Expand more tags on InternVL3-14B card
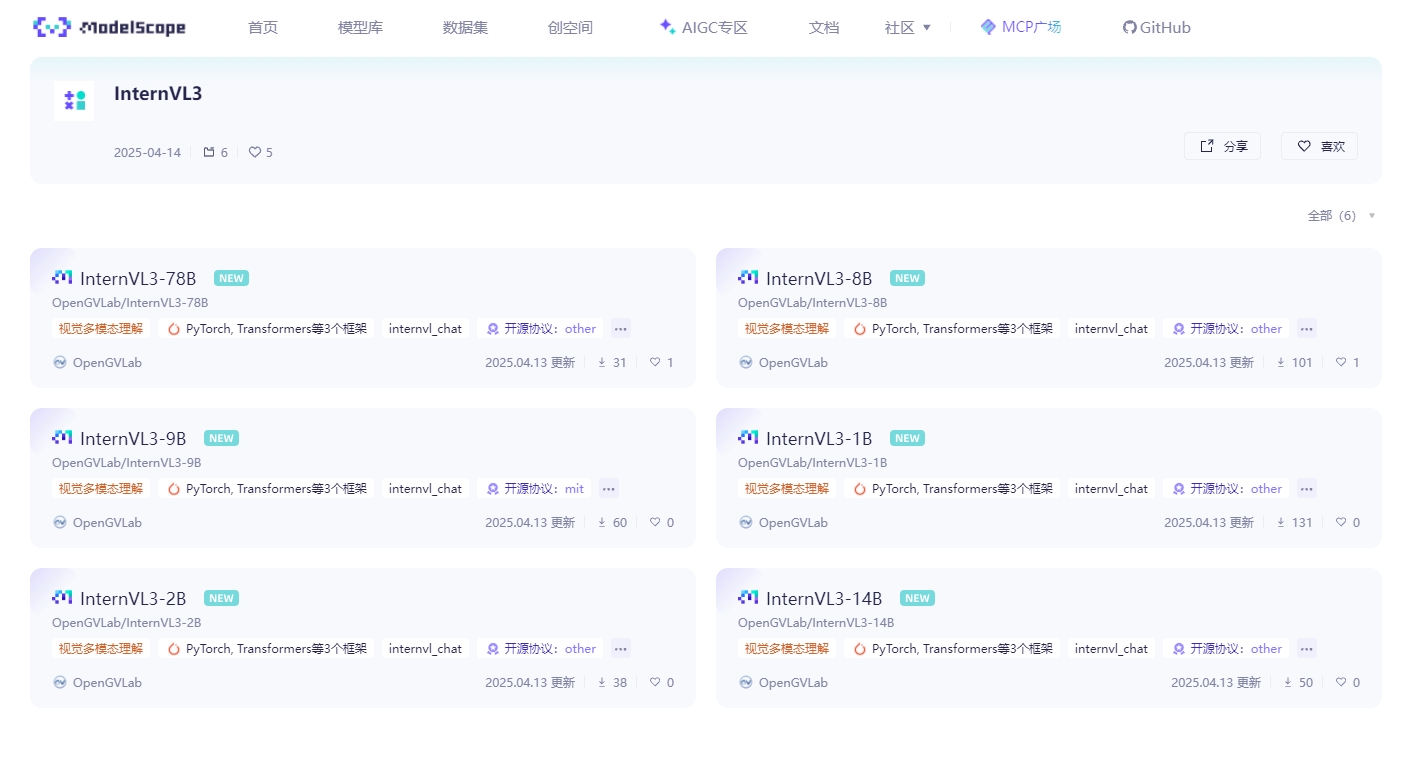Image resolution: width=1412 pixels, height=768 pixels. tap(1307, 648)
